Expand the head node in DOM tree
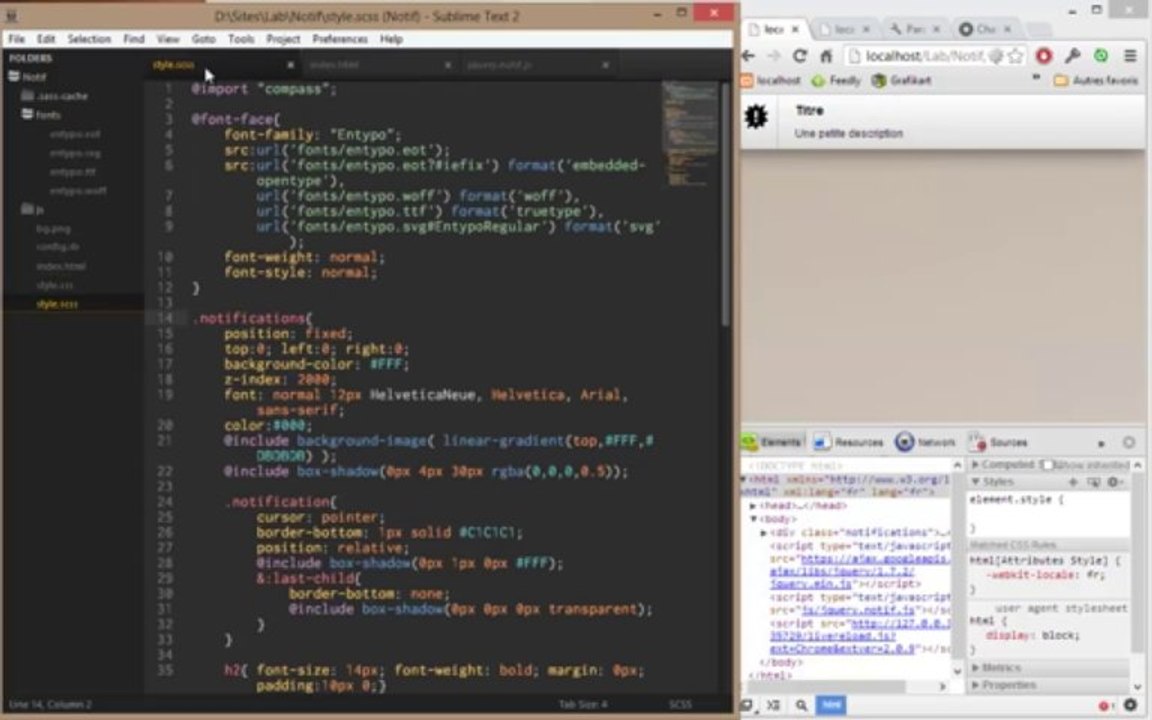 (x=753, y=505)
